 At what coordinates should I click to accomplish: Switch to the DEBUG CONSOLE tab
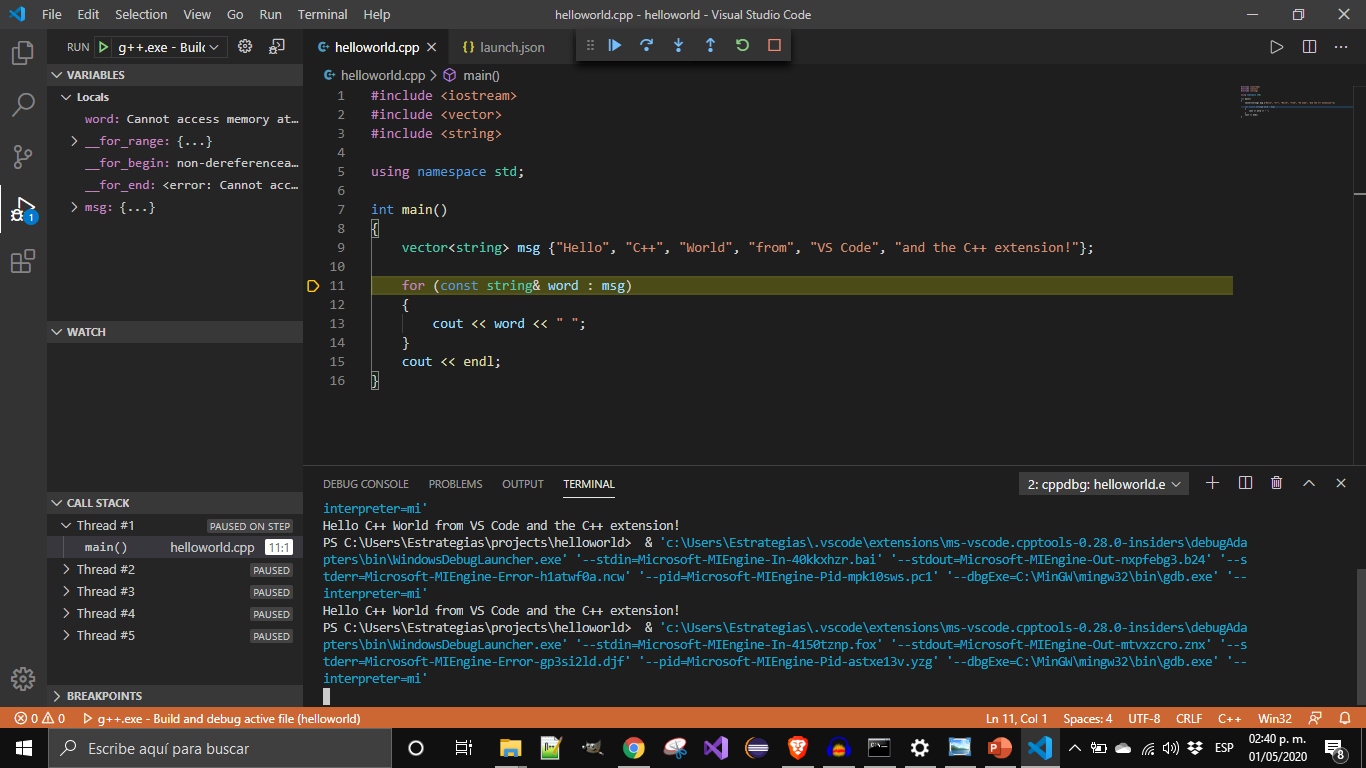tap(366, 483)
